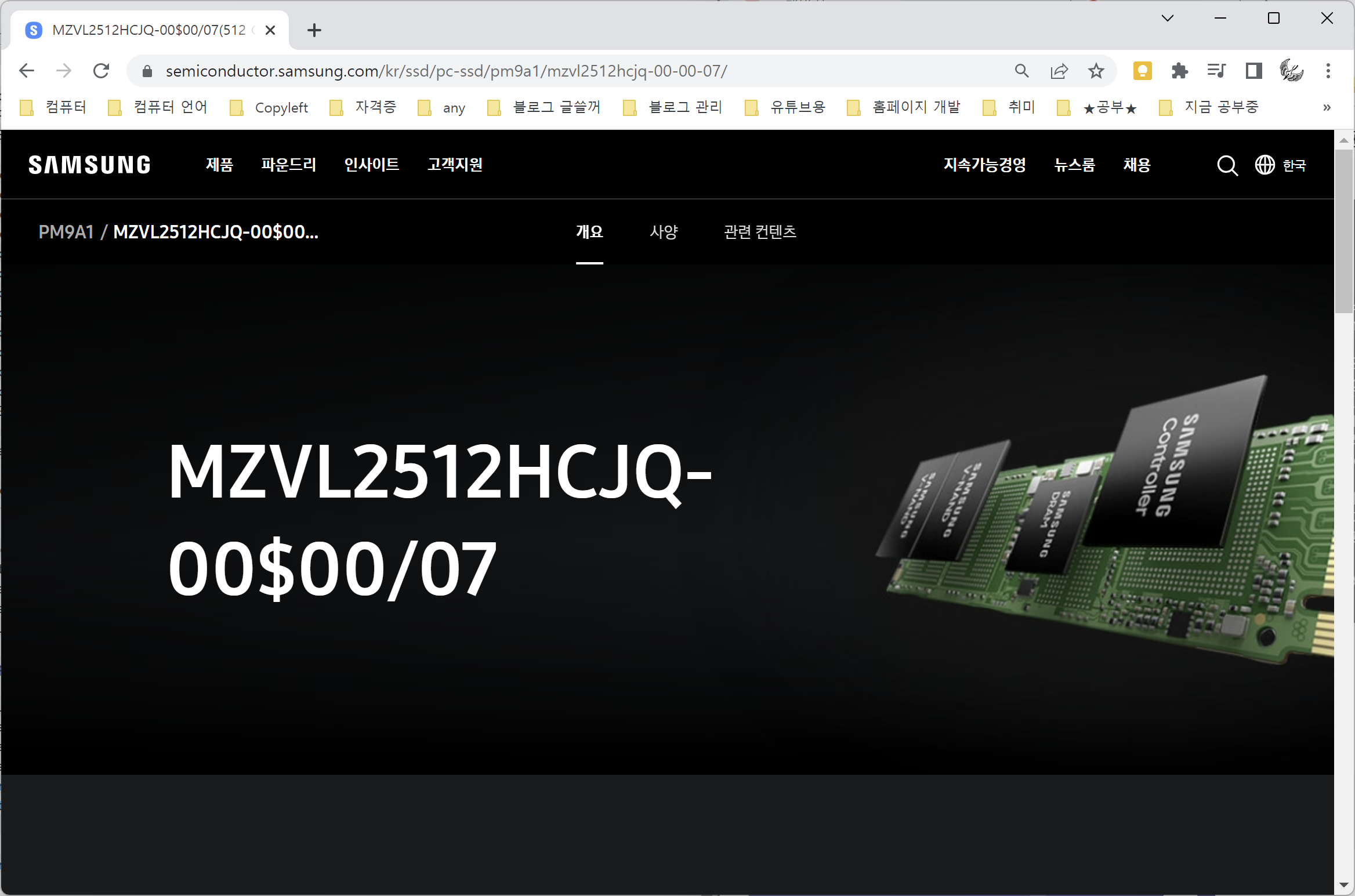The height and width of the screenshot is (896, 1355).
Task: Open the 제품 navigation menu
Action: (x=219, y=165)
